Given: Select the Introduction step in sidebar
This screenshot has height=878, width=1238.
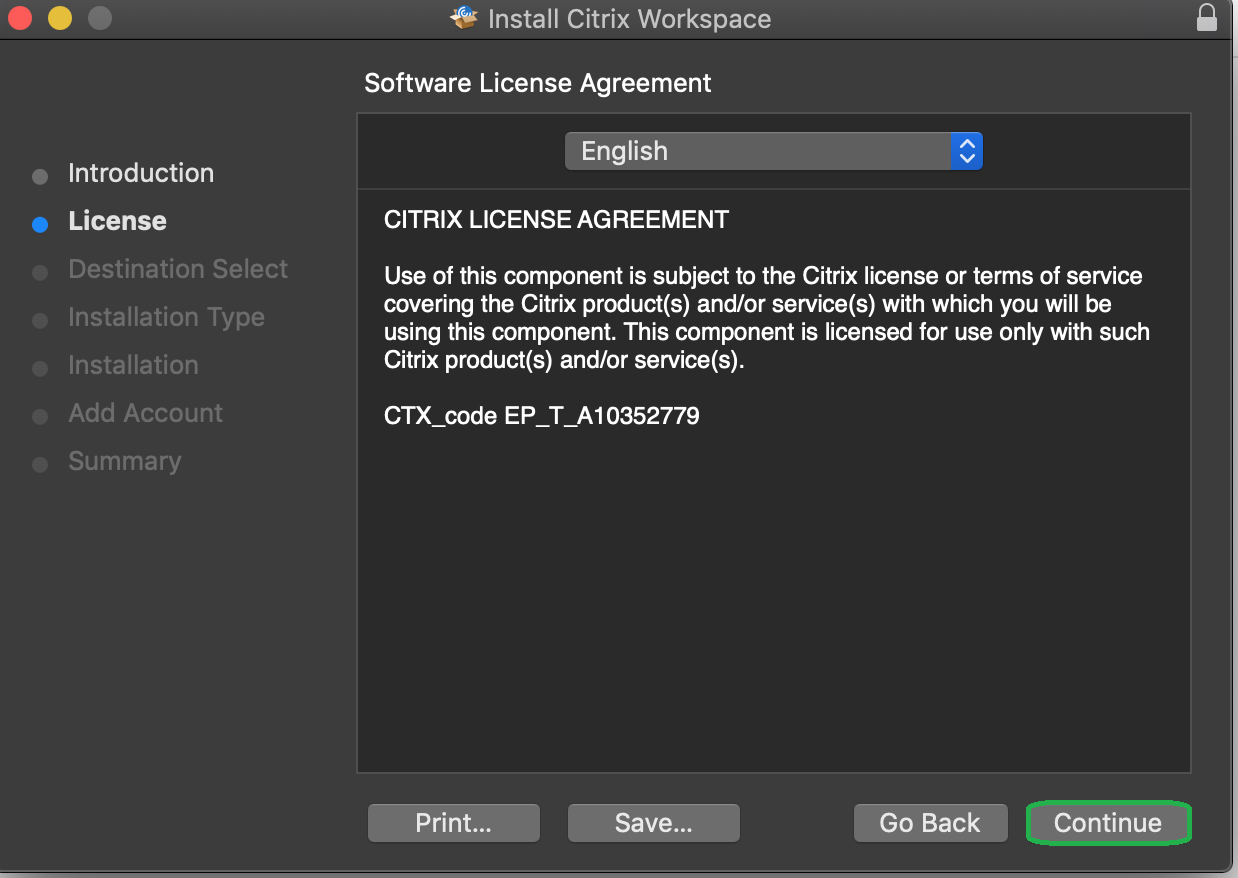Looking at the screenshot, I should pyautogui.click(x=141, y=173).
